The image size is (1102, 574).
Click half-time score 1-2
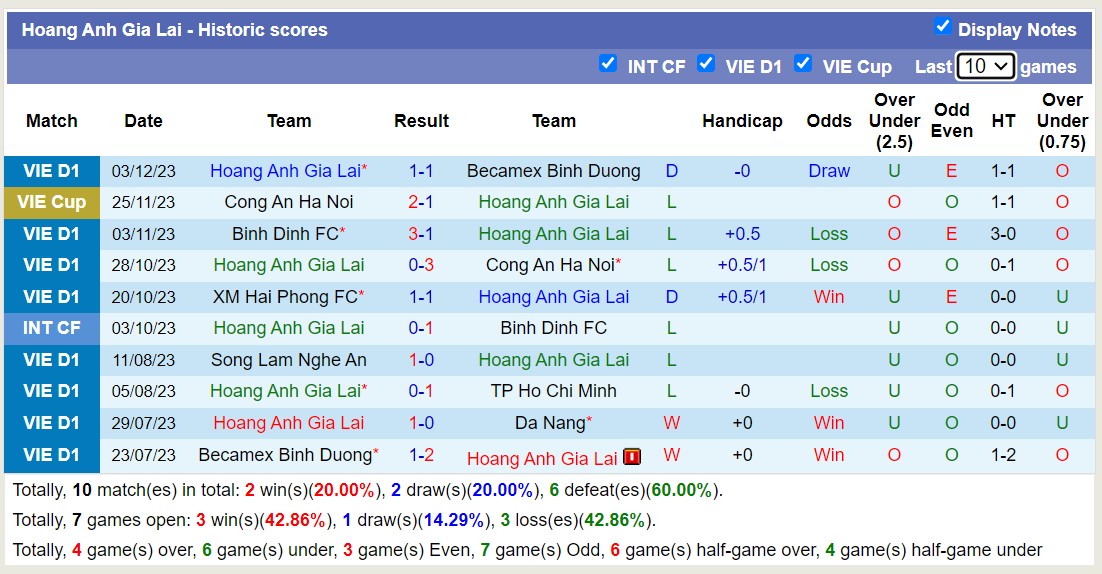pyautogui.click(x=1003, y=455)
